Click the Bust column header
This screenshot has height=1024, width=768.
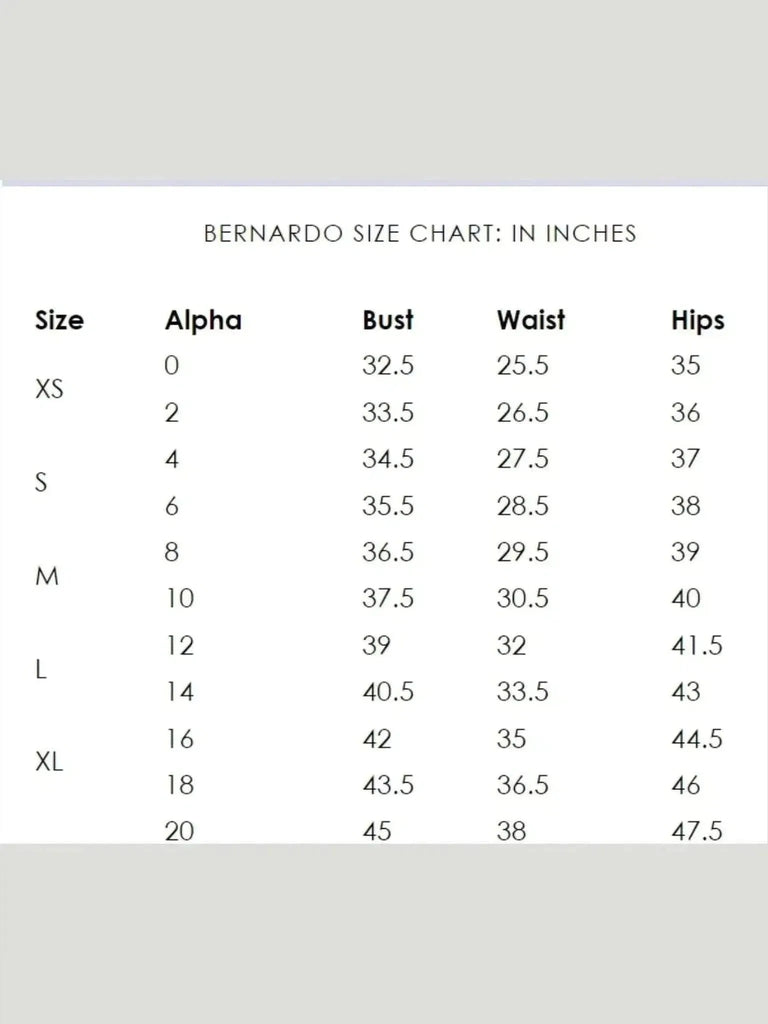click(388, 321)
